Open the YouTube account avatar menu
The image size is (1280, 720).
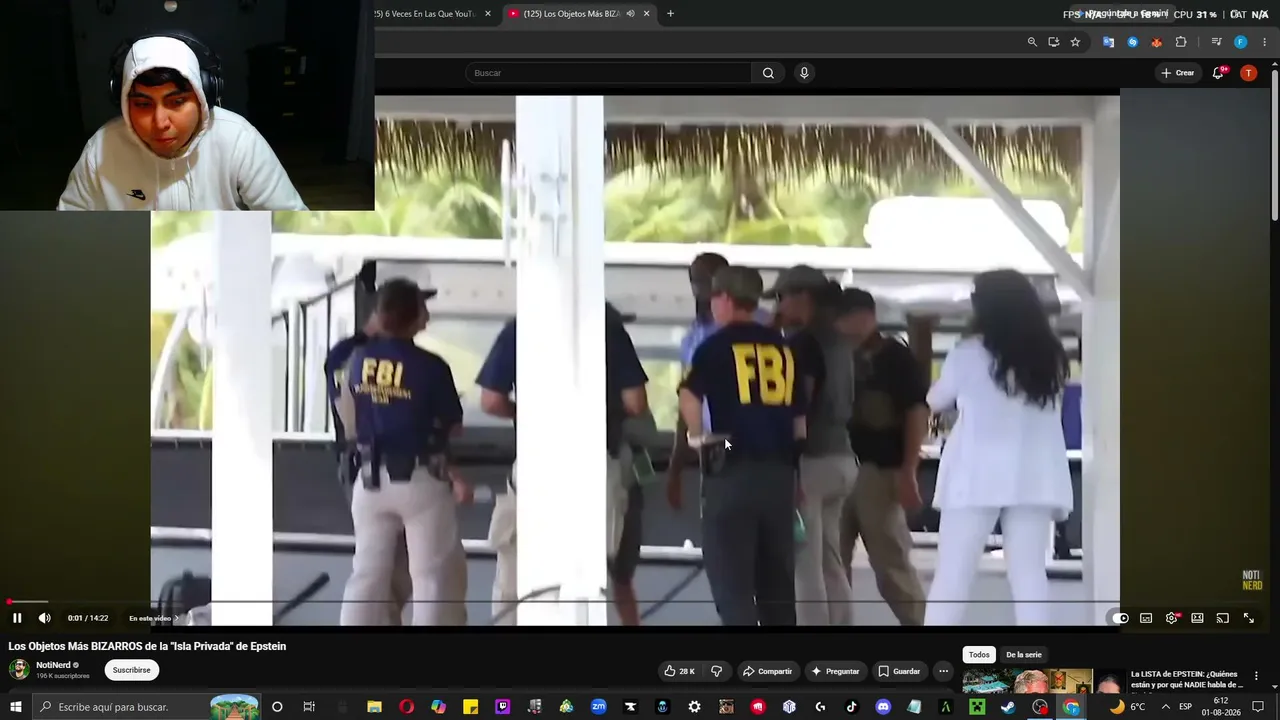point(1248,73)
